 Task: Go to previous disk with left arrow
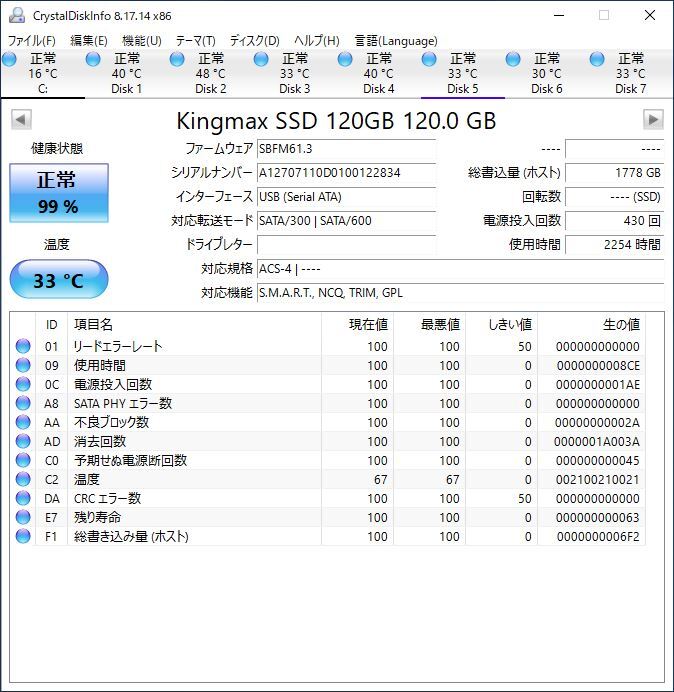[x=21, y=120]
